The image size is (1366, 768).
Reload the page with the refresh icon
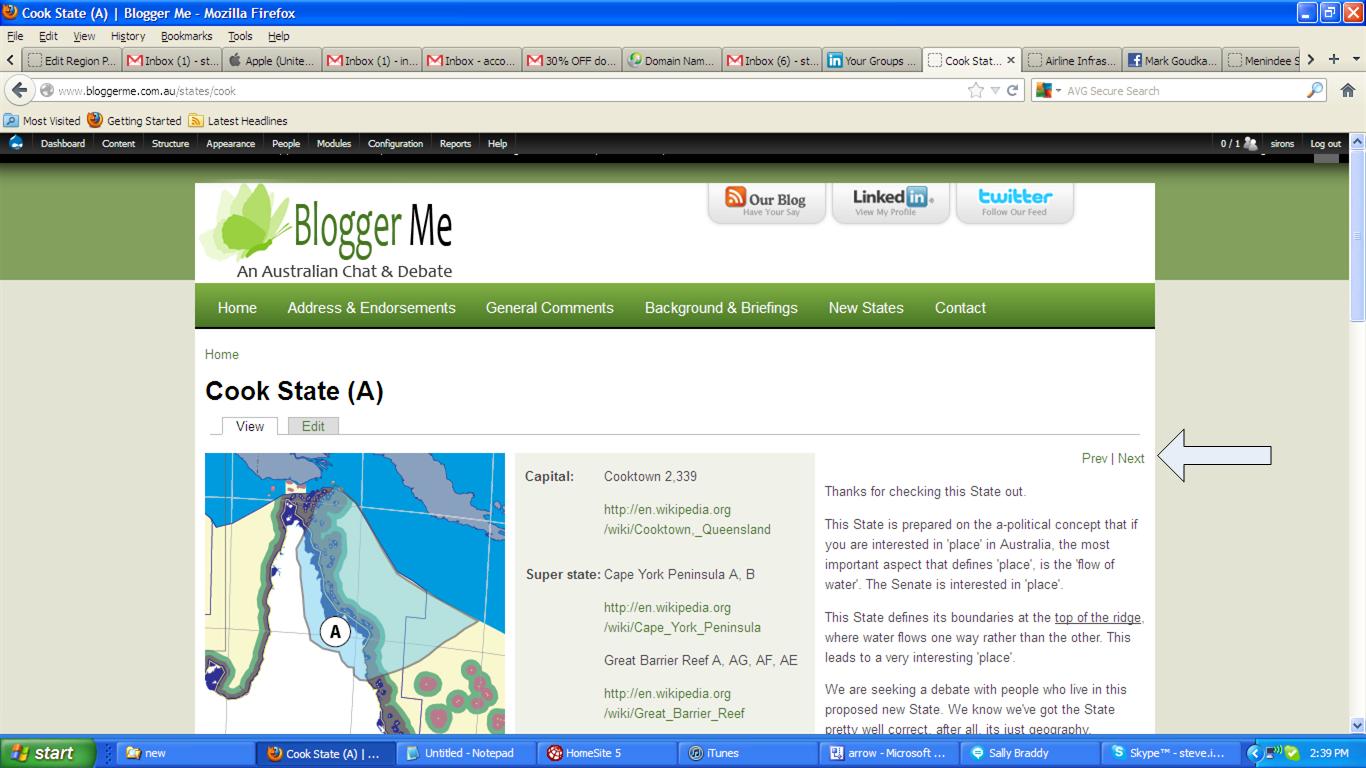coord(1012,90)
